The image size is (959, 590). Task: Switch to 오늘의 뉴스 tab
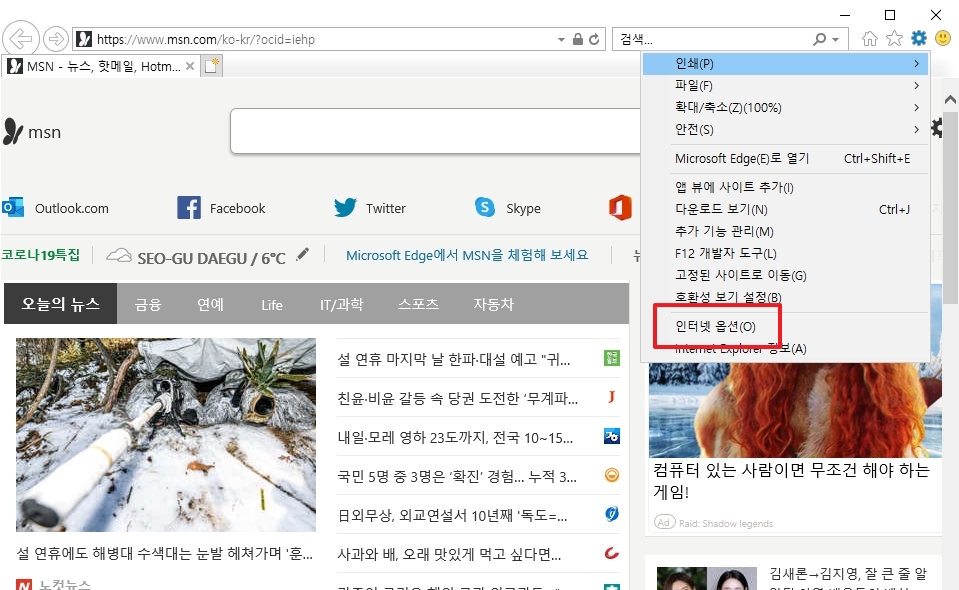click(x=60, y=304)
